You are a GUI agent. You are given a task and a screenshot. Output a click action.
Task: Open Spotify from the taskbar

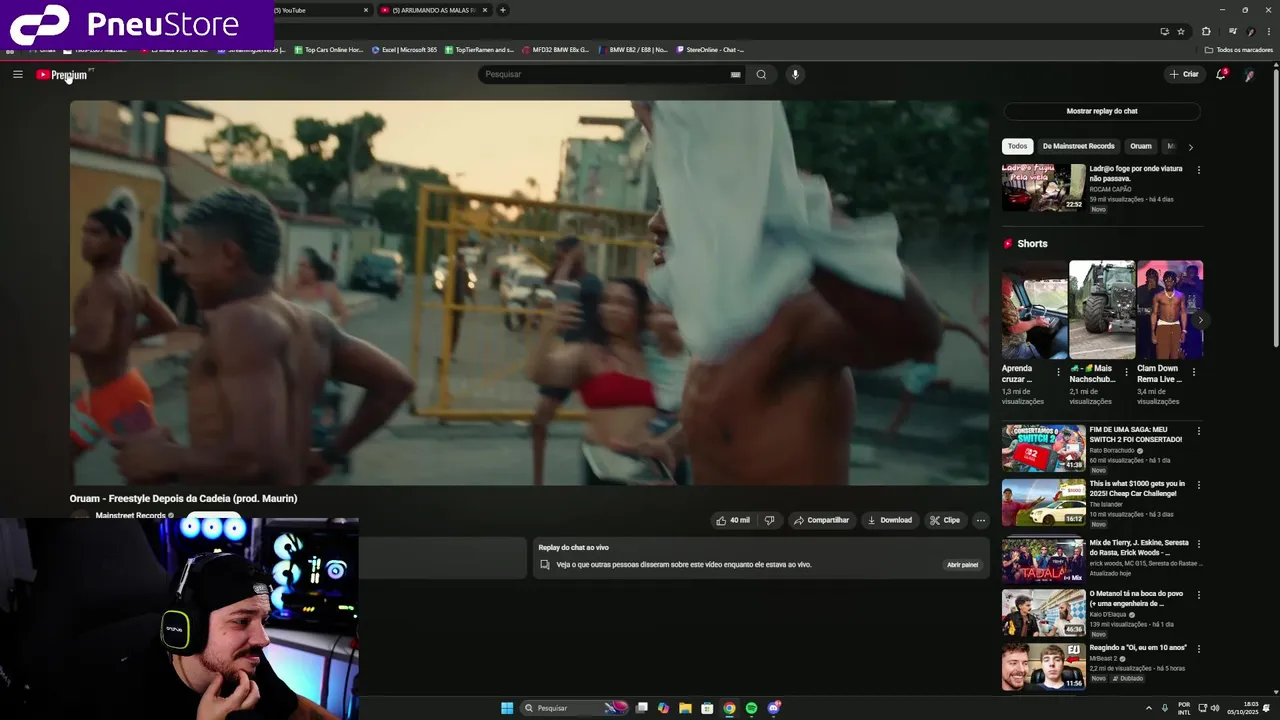pyautogui.click(x=751, y=708)
